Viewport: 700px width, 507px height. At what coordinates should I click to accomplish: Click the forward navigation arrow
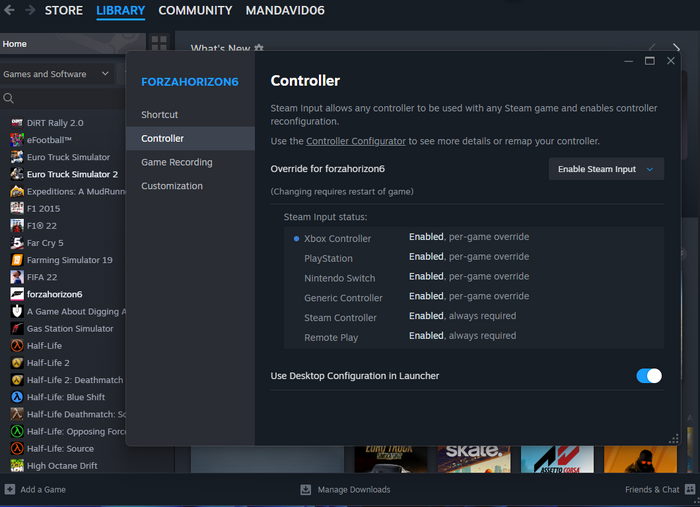[x=30, y=10]
